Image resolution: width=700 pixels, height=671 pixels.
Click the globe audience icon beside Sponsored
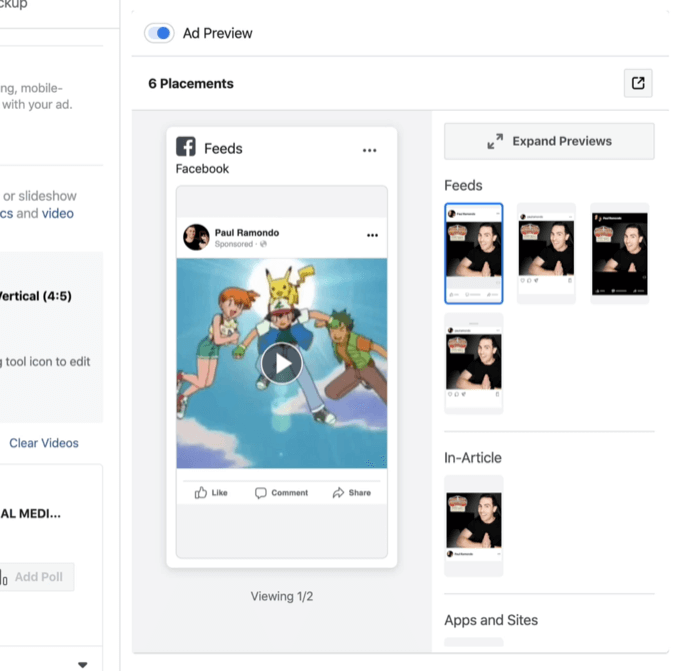pyautogui.click(x=263, y=244)
